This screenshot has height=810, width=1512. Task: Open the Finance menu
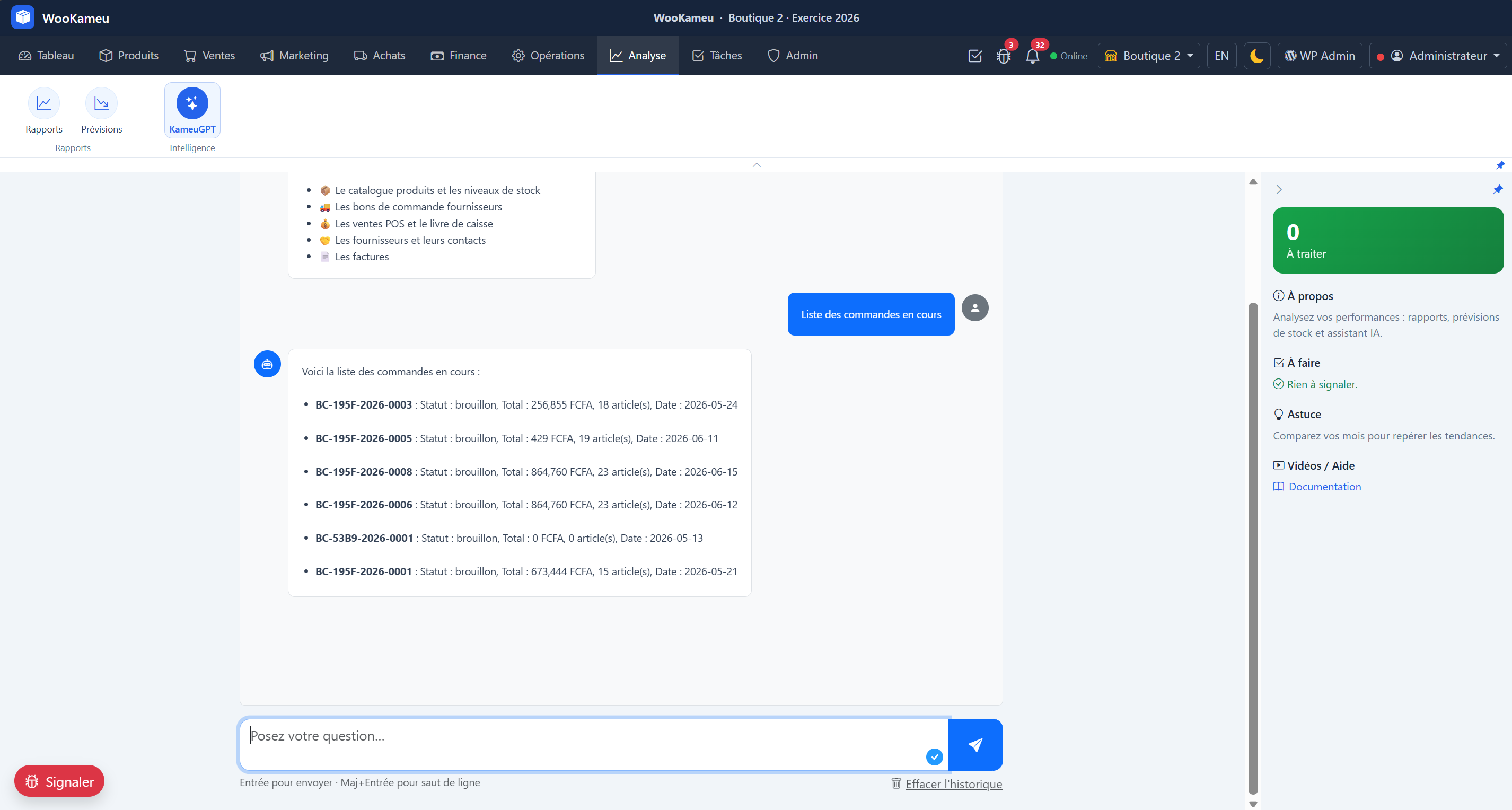point(459,56)
